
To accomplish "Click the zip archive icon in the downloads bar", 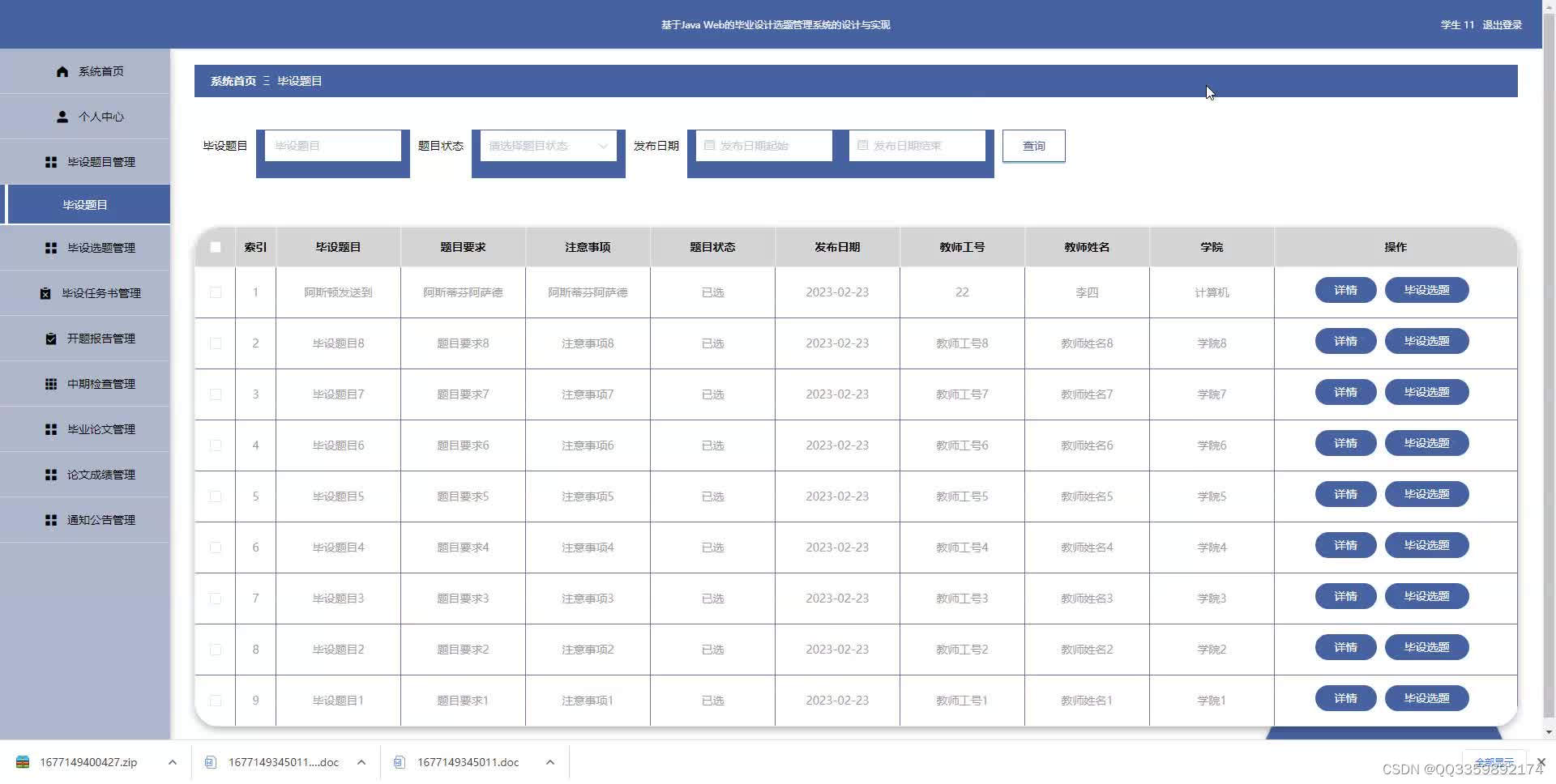I will point(23,762).
